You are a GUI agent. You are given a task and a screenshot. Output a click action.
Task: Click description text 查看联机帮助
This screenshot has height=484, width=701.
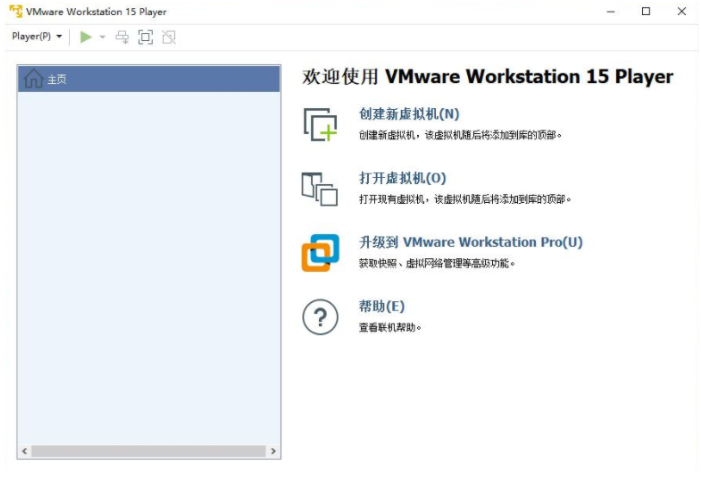(390, 328)
